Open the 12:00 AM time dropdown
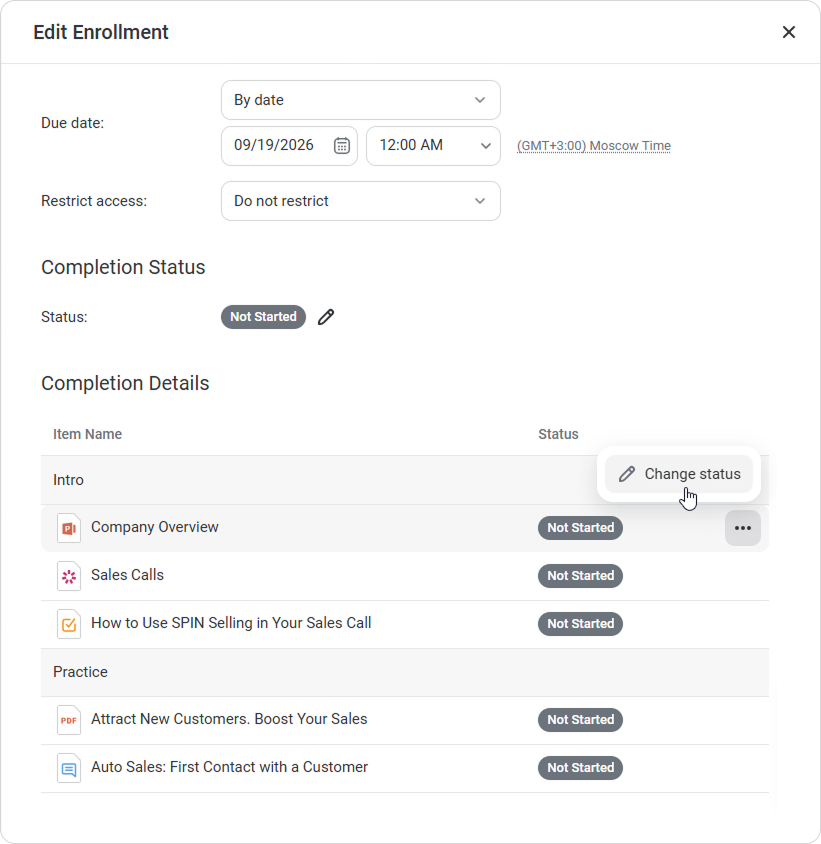The width and height of the screenshot is (821, 844). pos(432,145)
